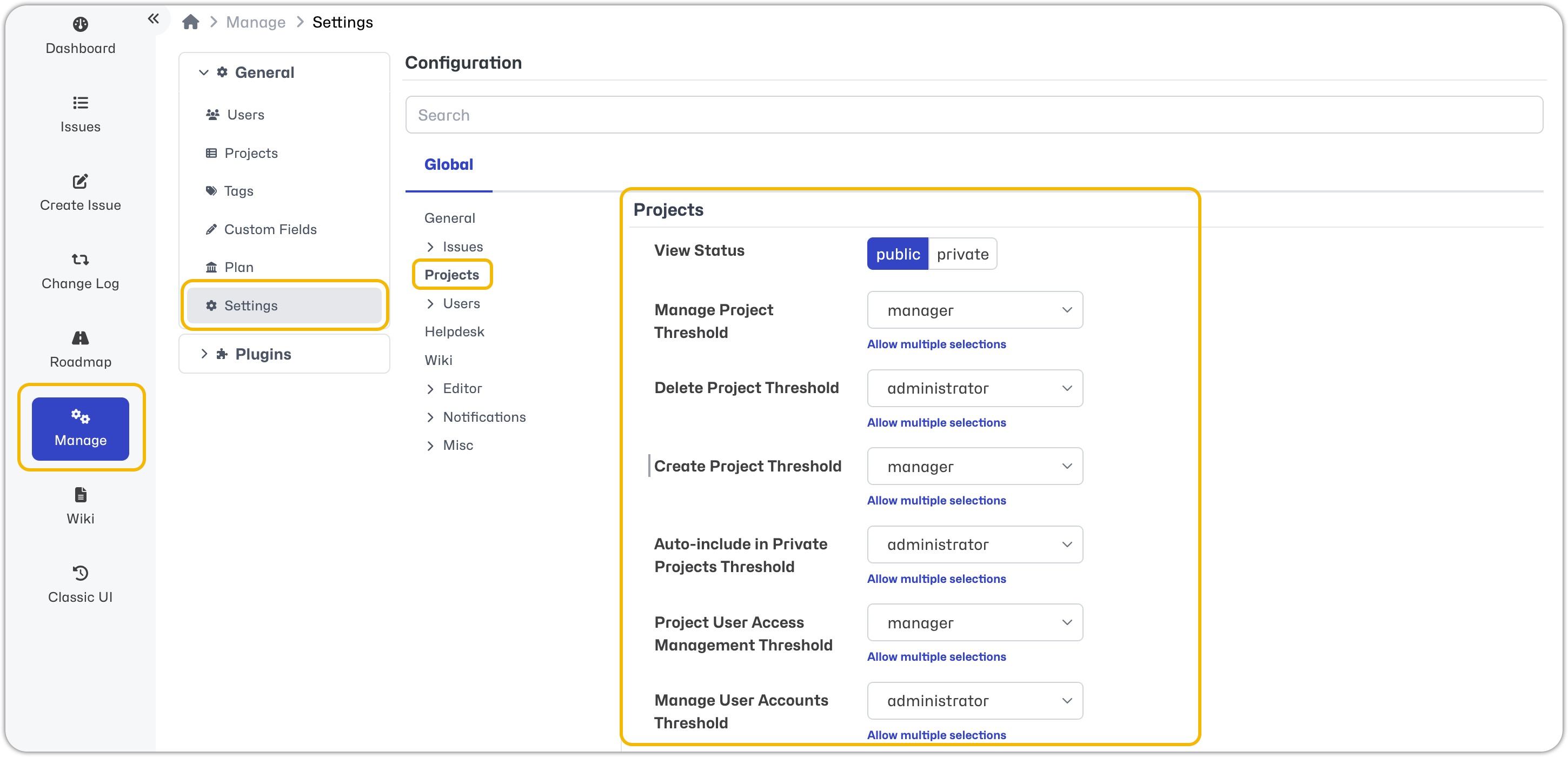Open Tags in the General menu
The width and height of the screenshot is (1568, 757).
238,191
